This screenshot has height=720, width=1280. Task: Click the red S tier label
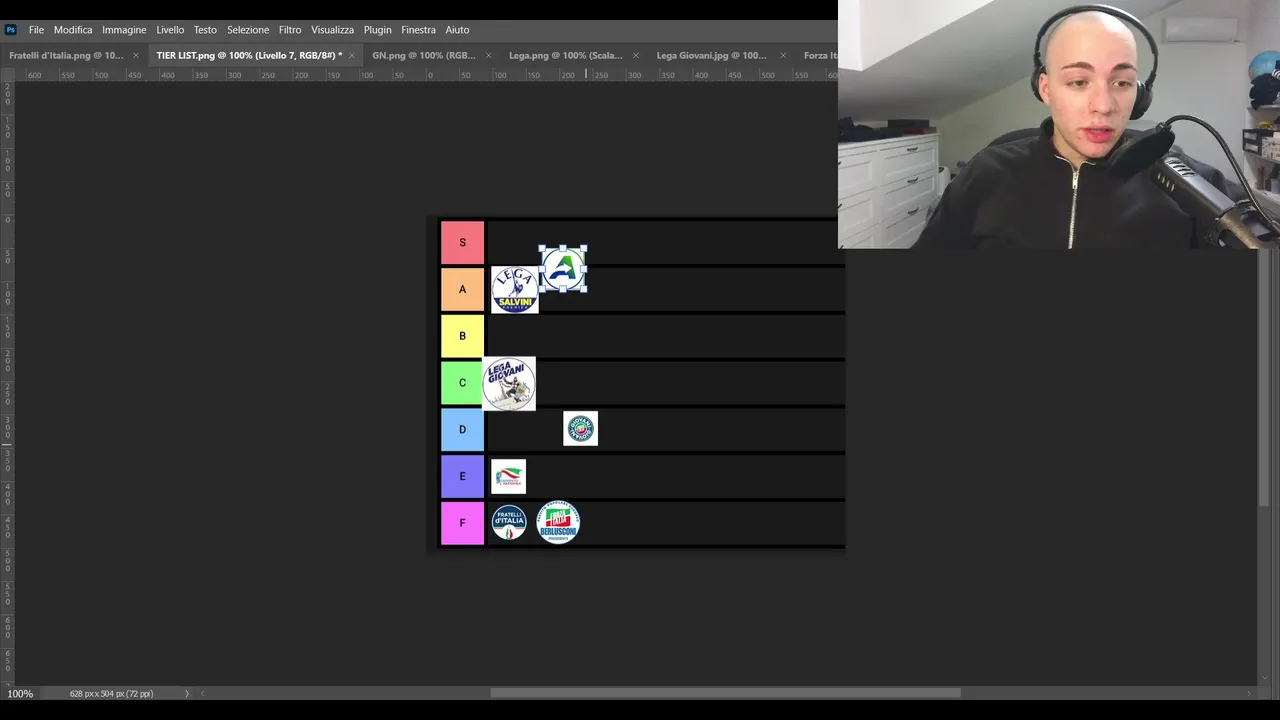point(462,243)
